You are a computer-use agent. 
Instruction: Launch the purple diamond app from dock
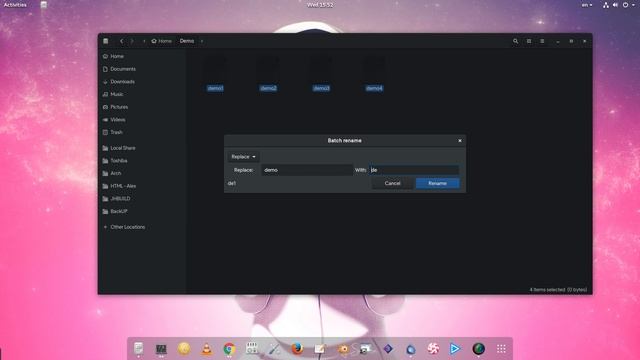pos(388,349)
